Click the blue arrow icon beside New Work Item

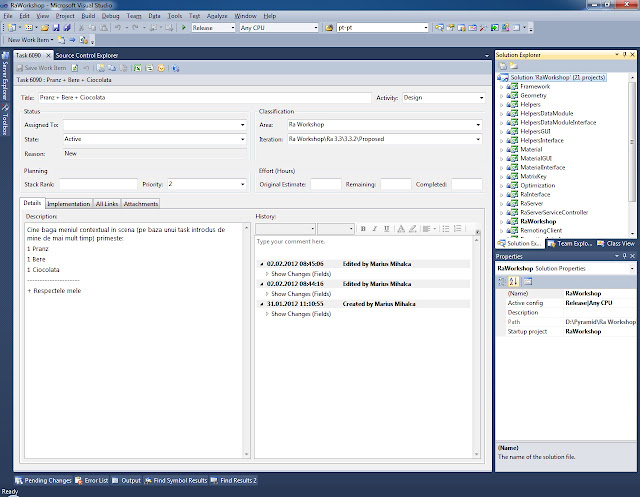72,40
